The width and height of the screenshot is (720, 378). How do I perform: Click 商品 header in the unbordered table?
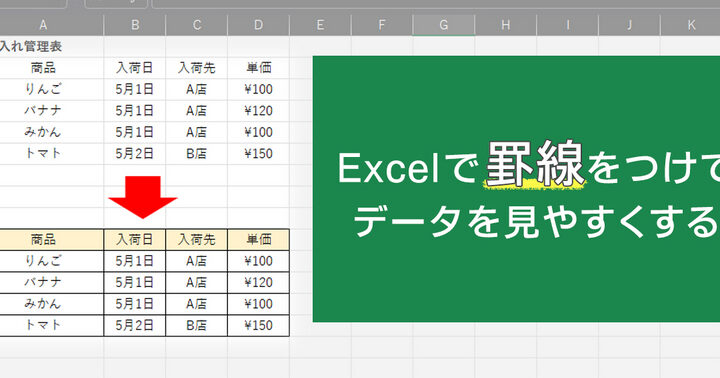click(51, 68)
